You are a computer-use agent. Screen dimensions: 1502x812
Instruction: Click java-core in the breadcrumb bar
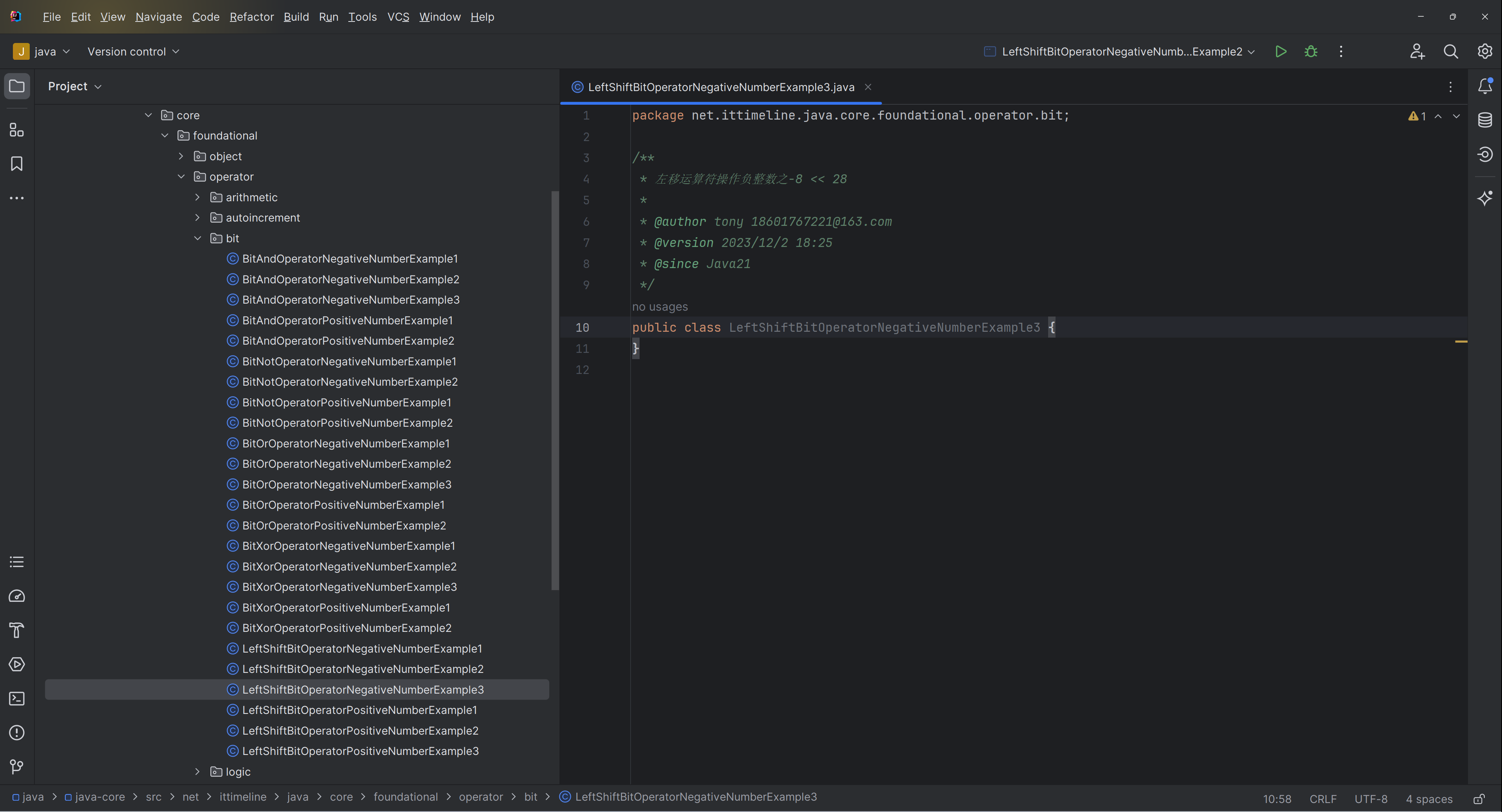(95, 797)
